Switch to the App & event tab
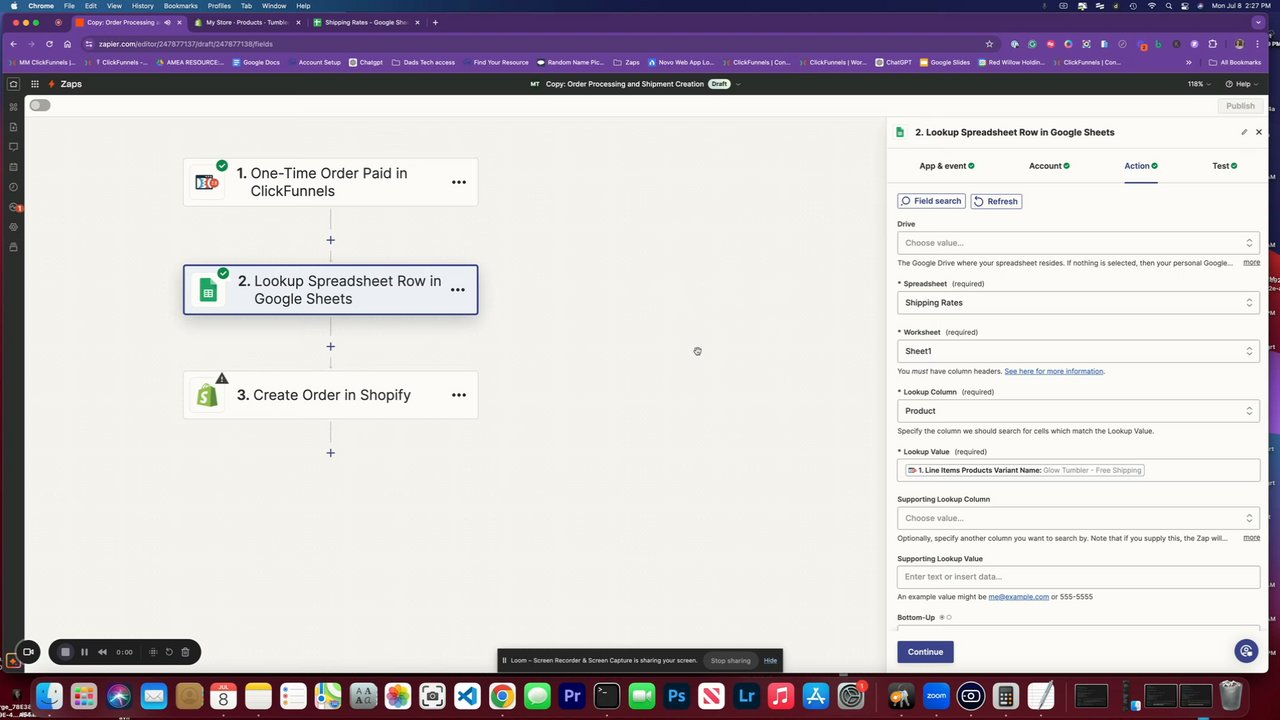 coord(946,166)
